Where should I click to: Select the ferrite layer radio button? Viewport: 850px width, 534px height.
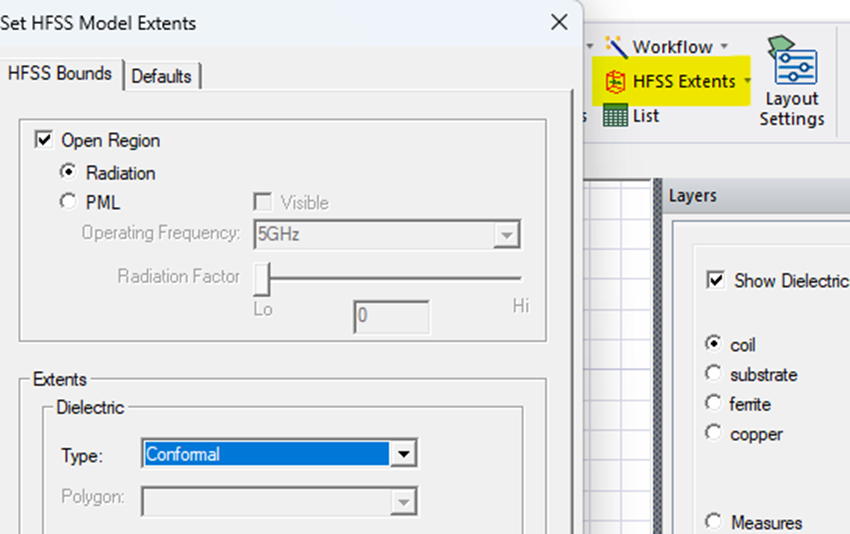tap(713, 404)
